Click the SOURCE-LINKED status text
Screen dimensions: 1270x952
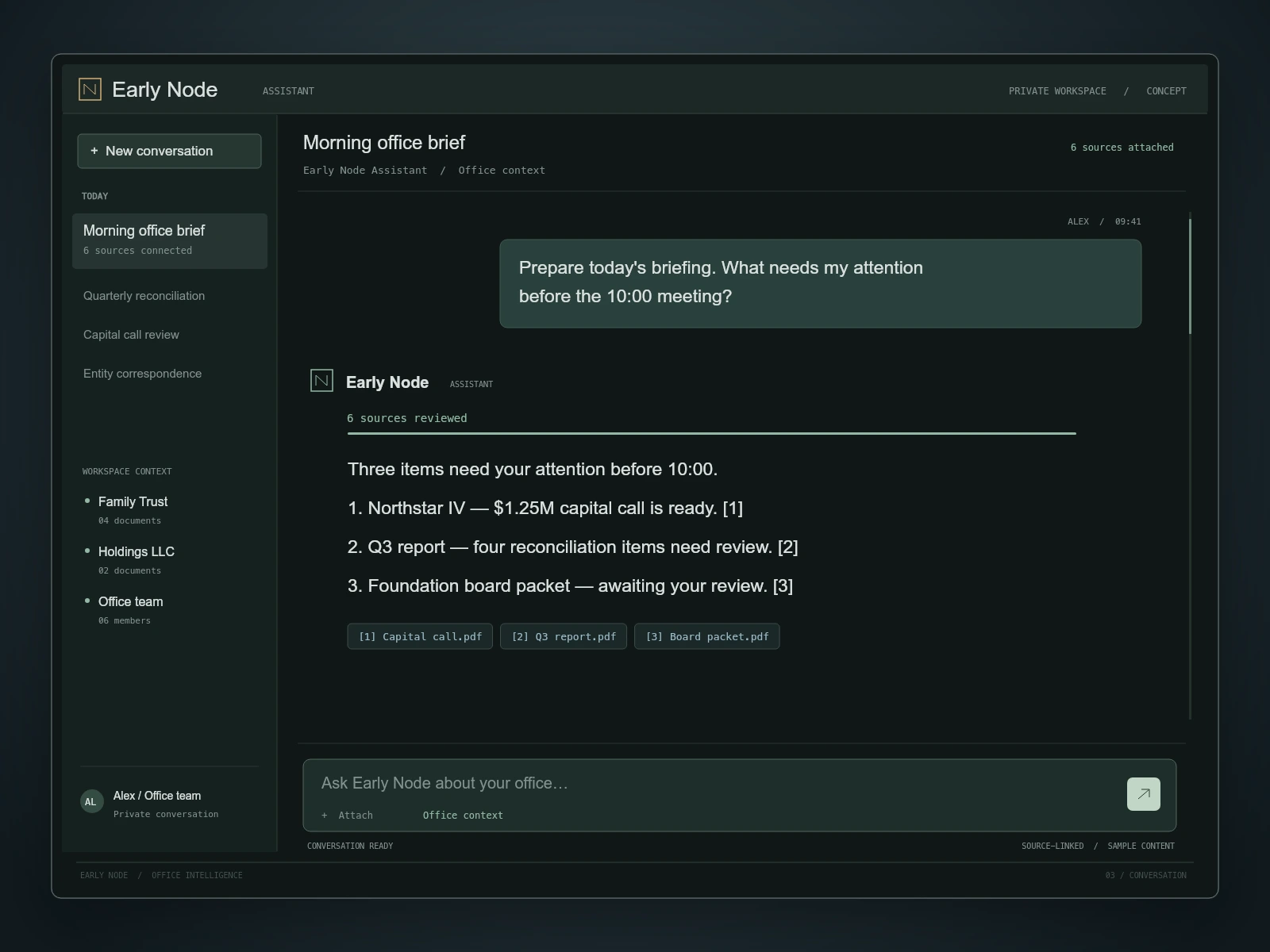pos(1053,846)
